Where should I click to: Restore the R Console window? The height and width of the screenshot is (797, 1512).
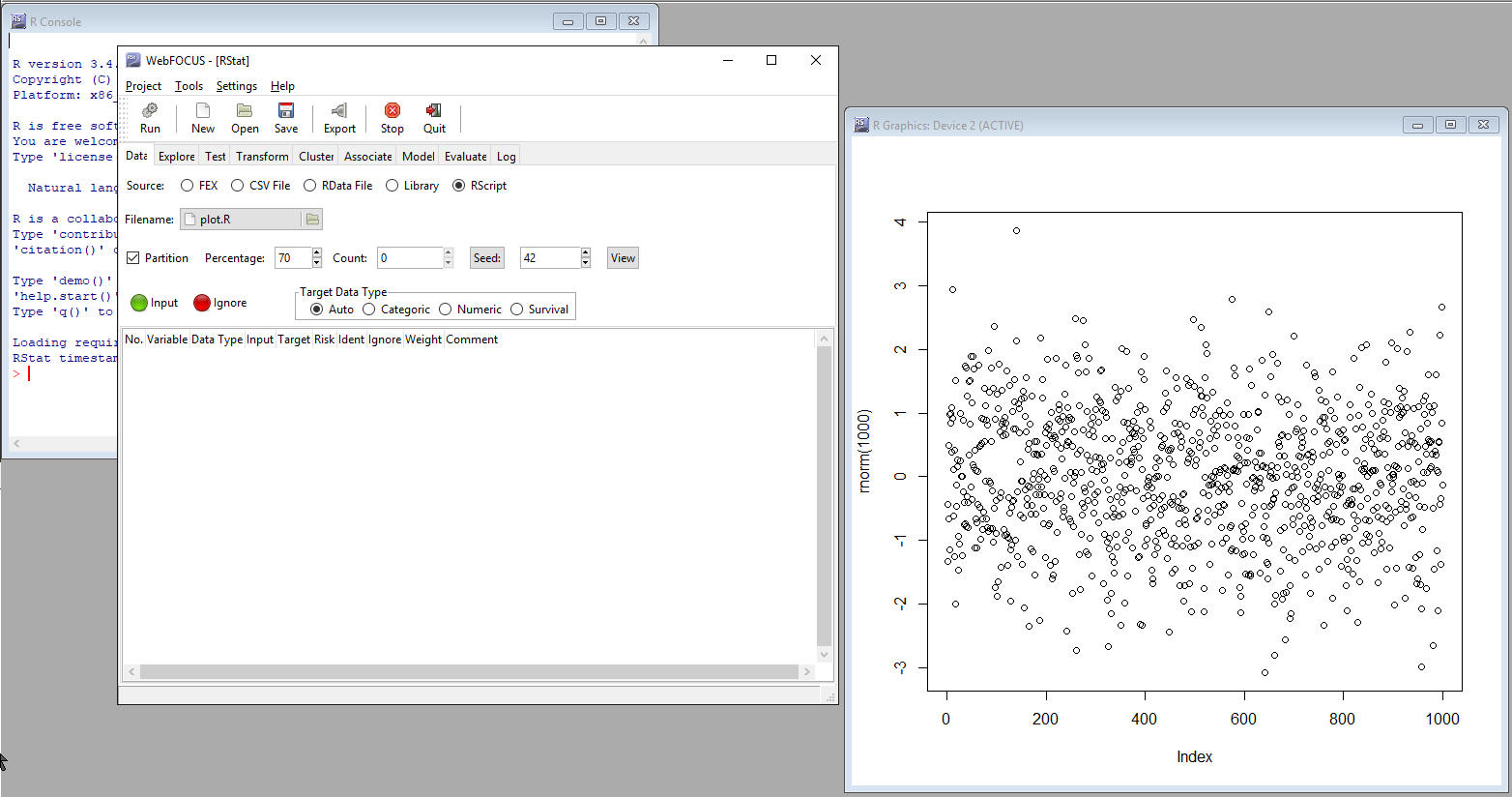click(x=600, y=20)
